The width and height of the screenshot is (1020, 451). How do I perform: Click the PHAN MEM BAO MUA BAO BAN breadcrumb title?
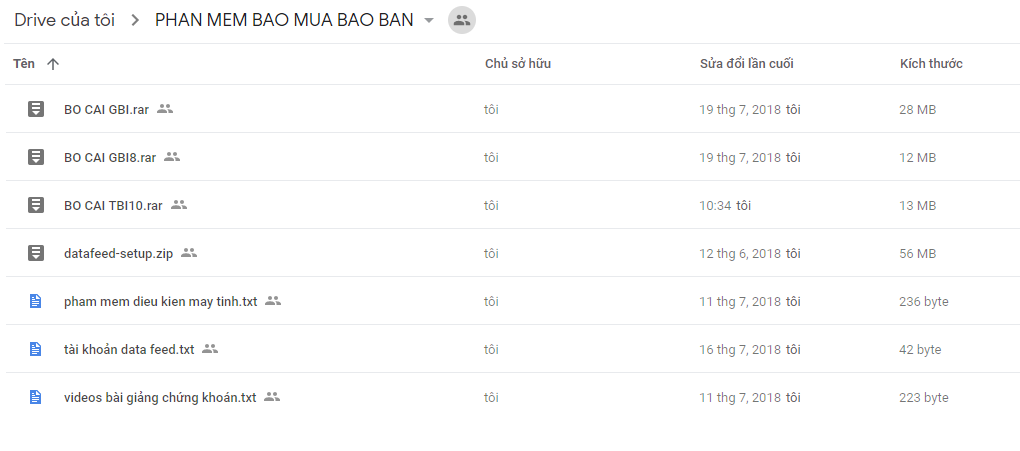click(x=284, y=20)
